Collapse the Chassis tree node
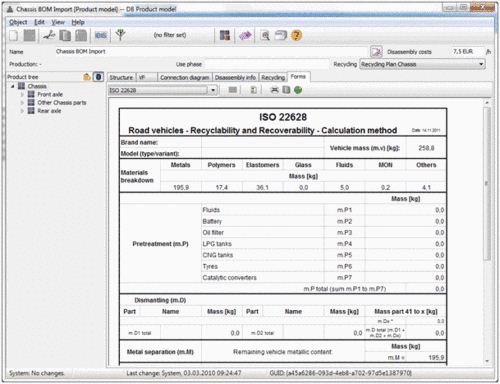Screen dimensions: 500x384 point(13,86)
